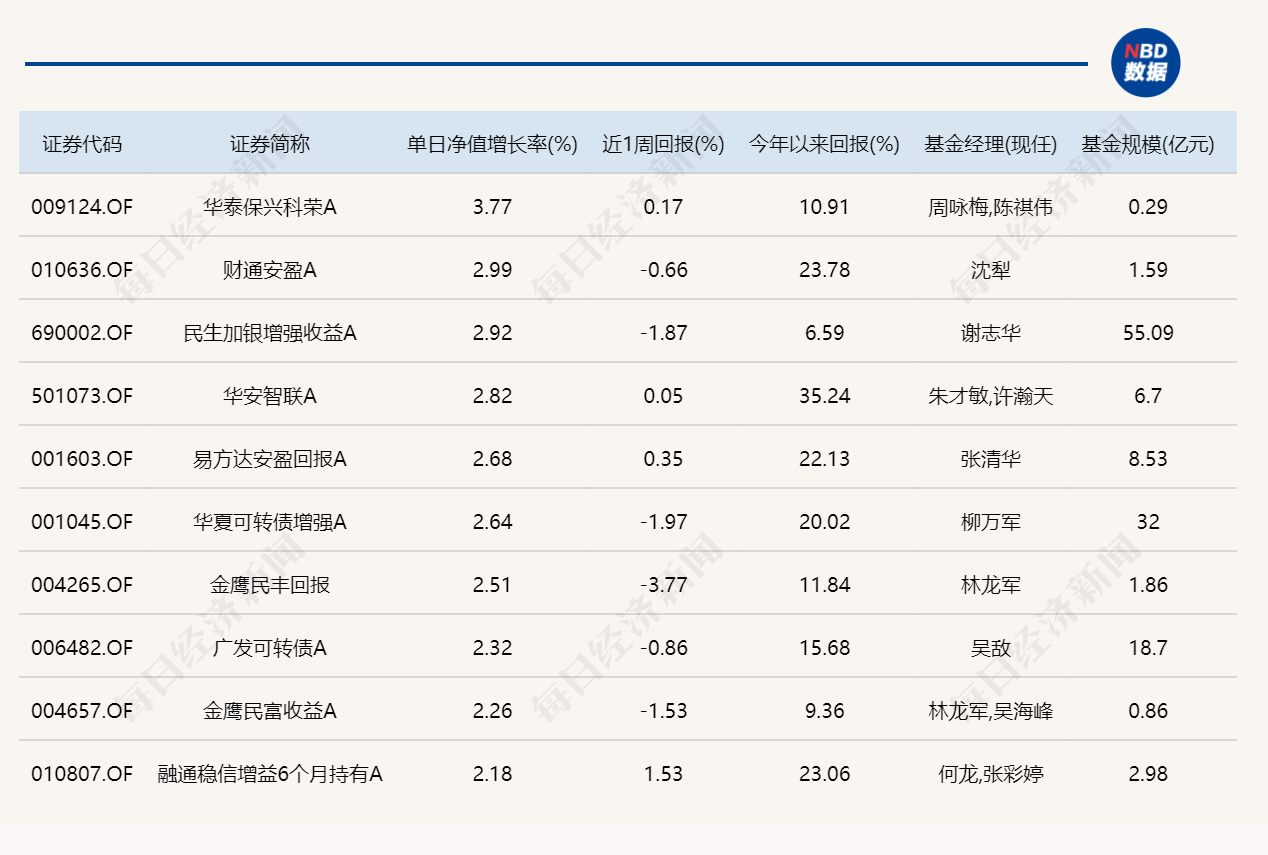Select fund name 广发可转债A

point(270,648)
